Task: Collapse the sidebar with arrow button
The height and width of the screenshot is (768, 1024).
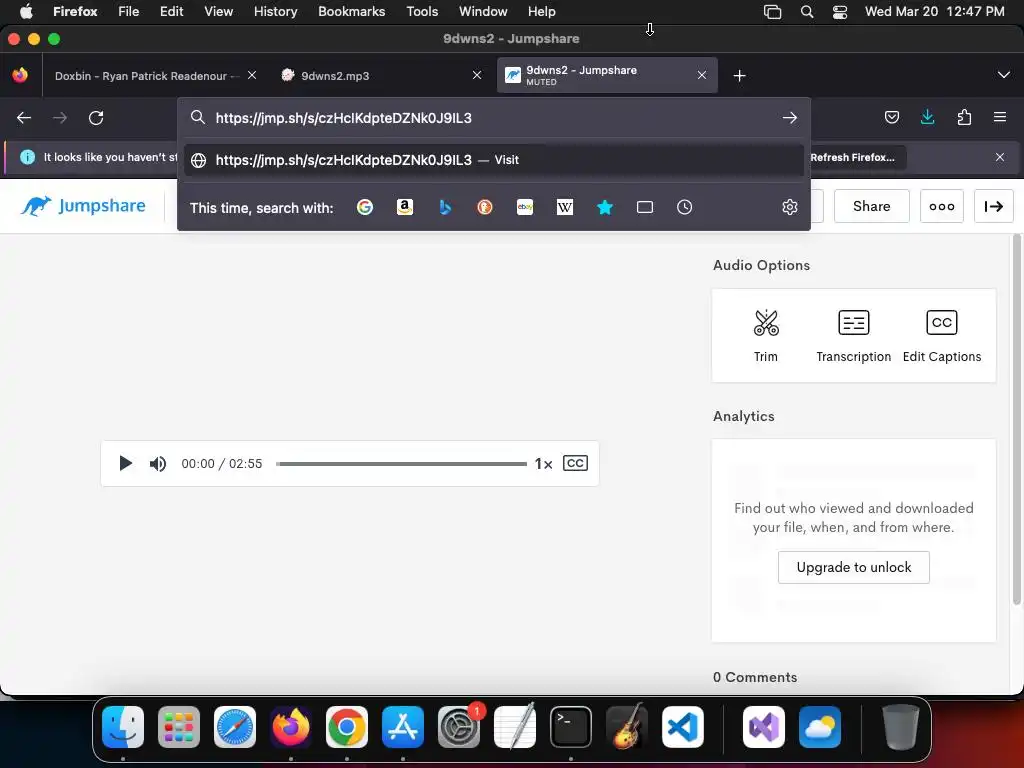Action: point(994,206)
